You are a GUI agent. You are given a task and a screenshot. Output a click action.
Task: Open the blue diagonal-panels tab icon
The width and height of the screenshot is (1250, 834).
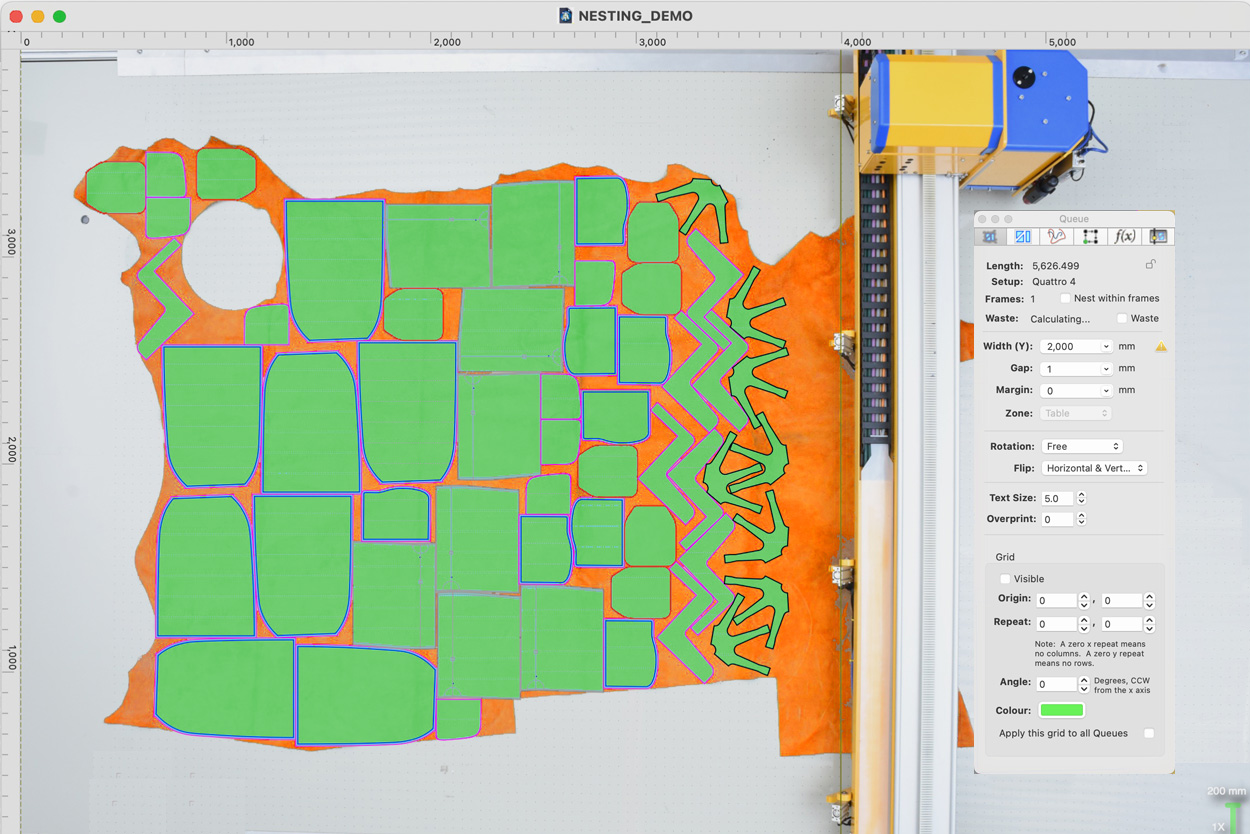pyautogui.click(x=1022, y=237)
